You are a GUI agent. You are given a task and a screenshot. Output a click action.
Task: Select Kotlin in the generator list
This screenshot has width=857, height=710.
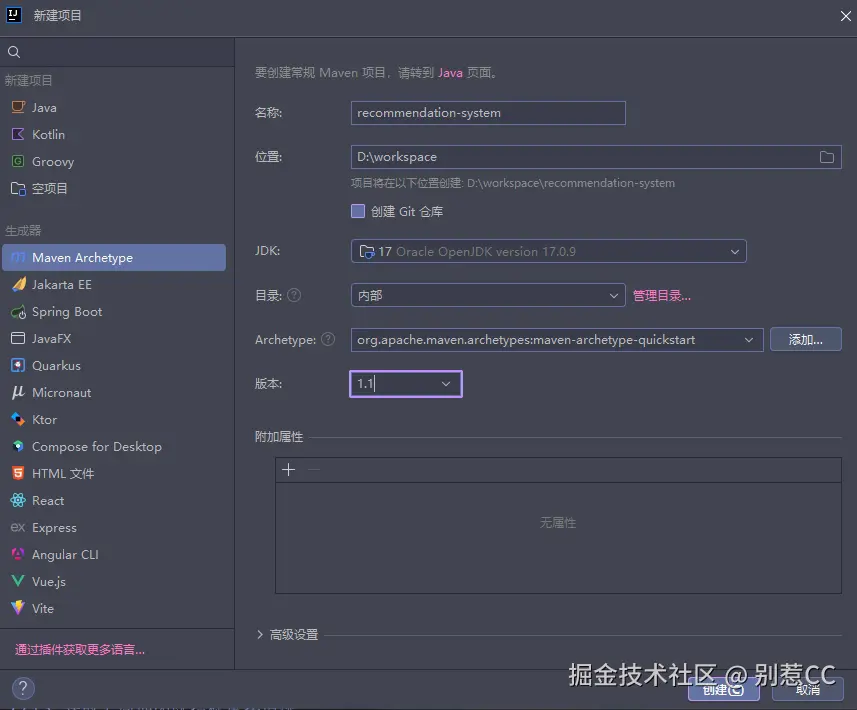point(52,134)
